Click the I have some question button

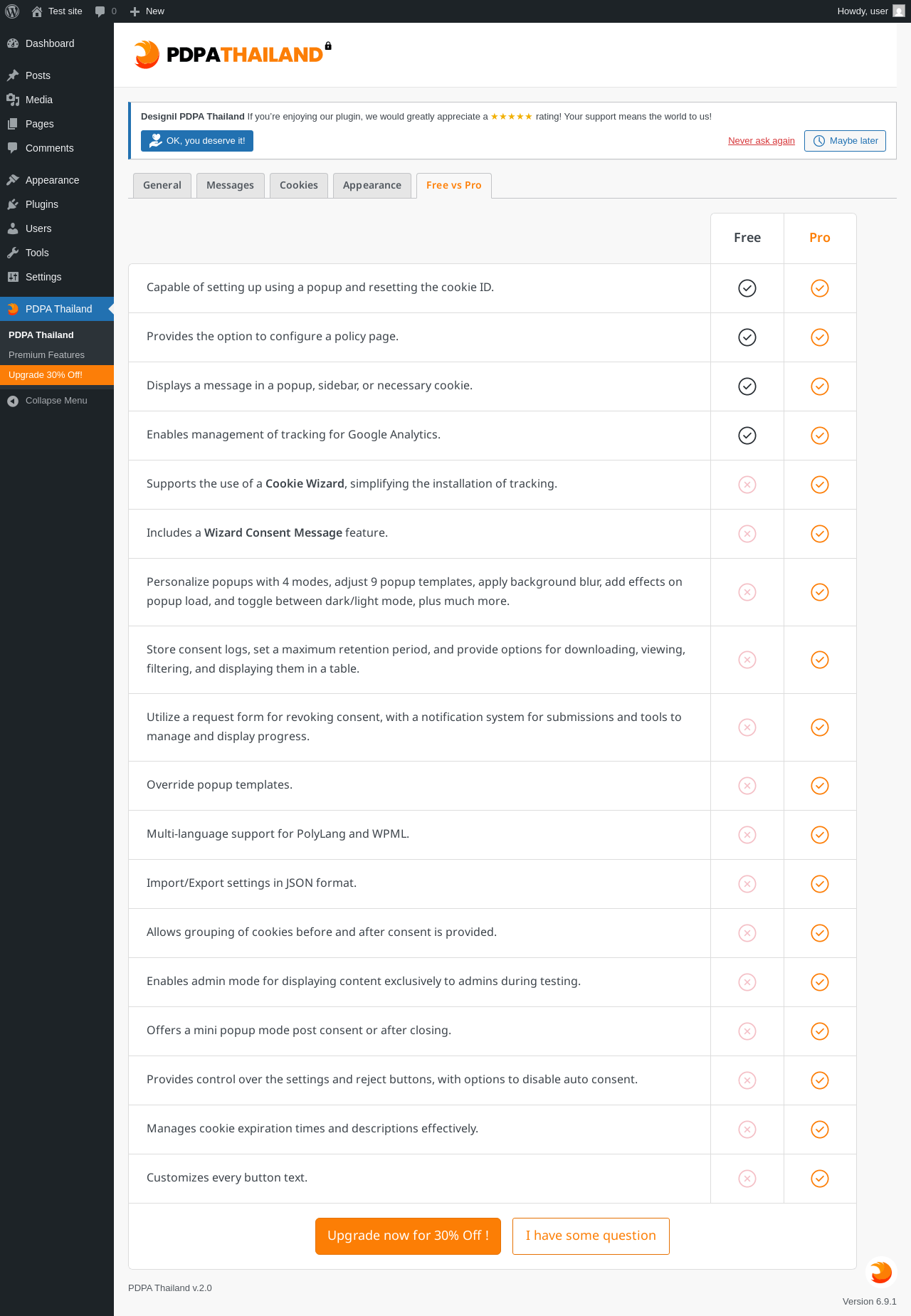591,1236
